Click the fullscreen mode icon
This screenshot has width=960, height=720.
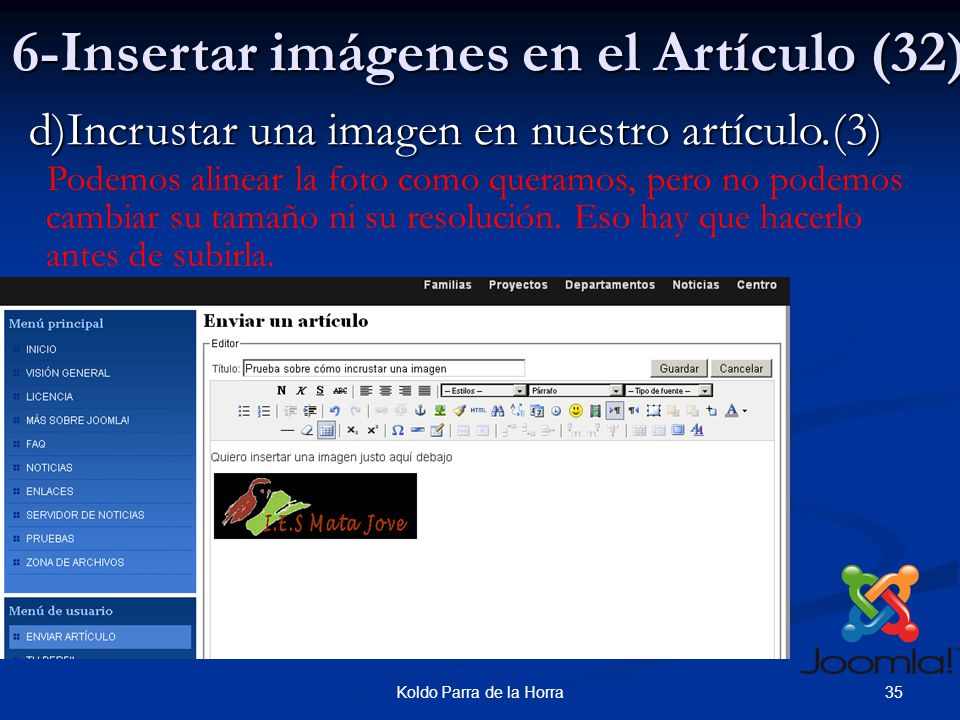(678, 430)
